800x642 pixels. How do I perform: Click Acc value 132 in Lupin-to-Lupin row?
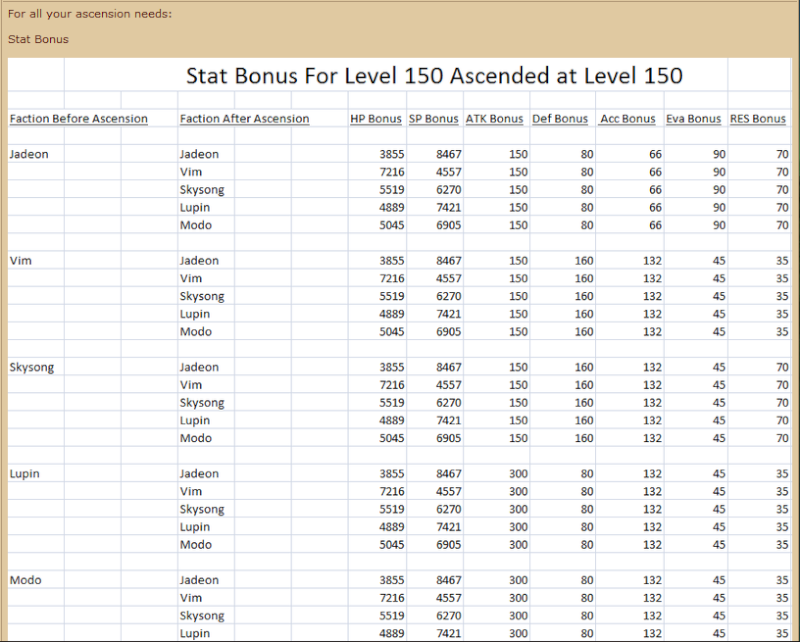coord(653,527)
